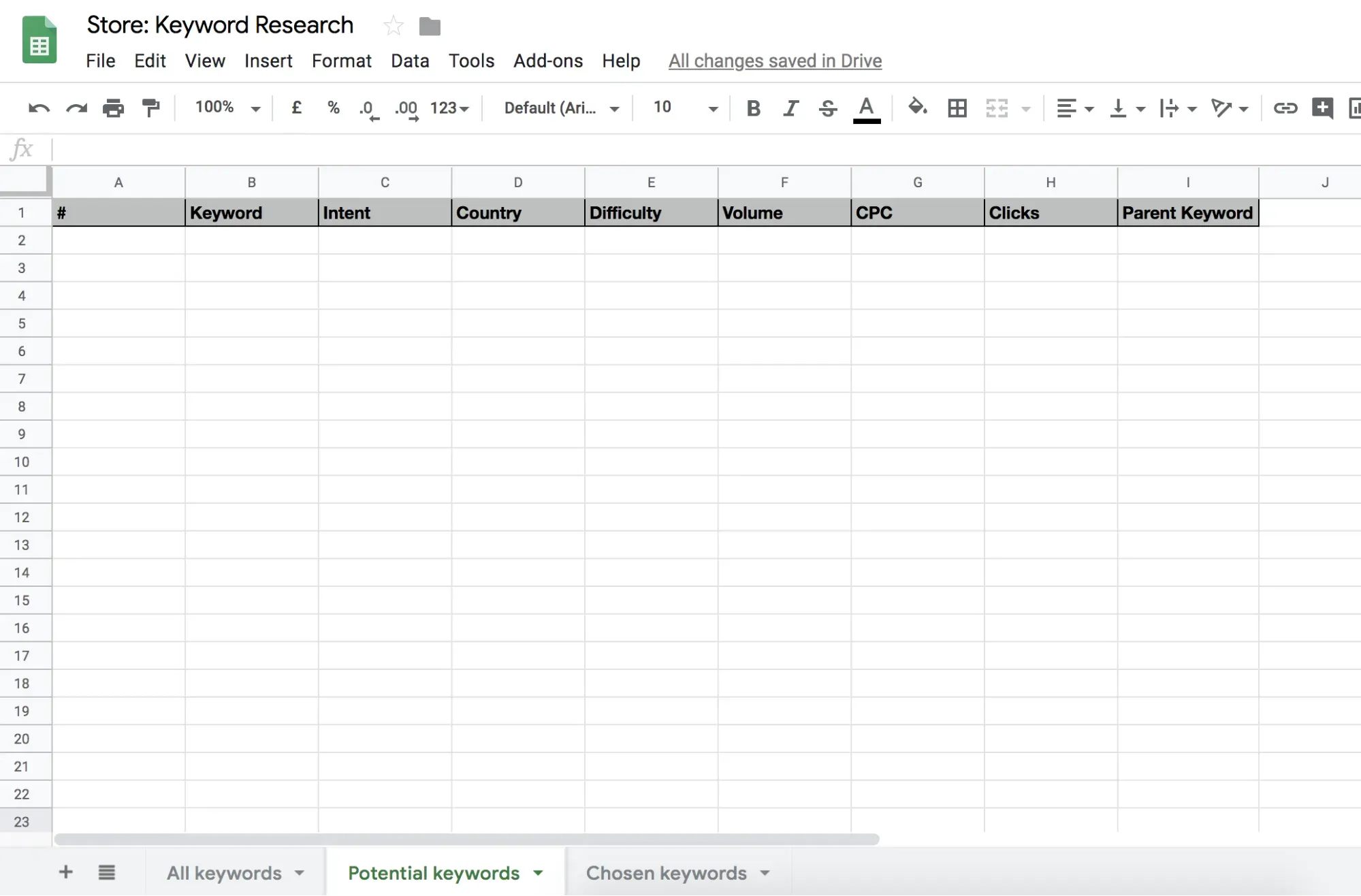
Task: Click the insert link icon
Action: 1285,108
